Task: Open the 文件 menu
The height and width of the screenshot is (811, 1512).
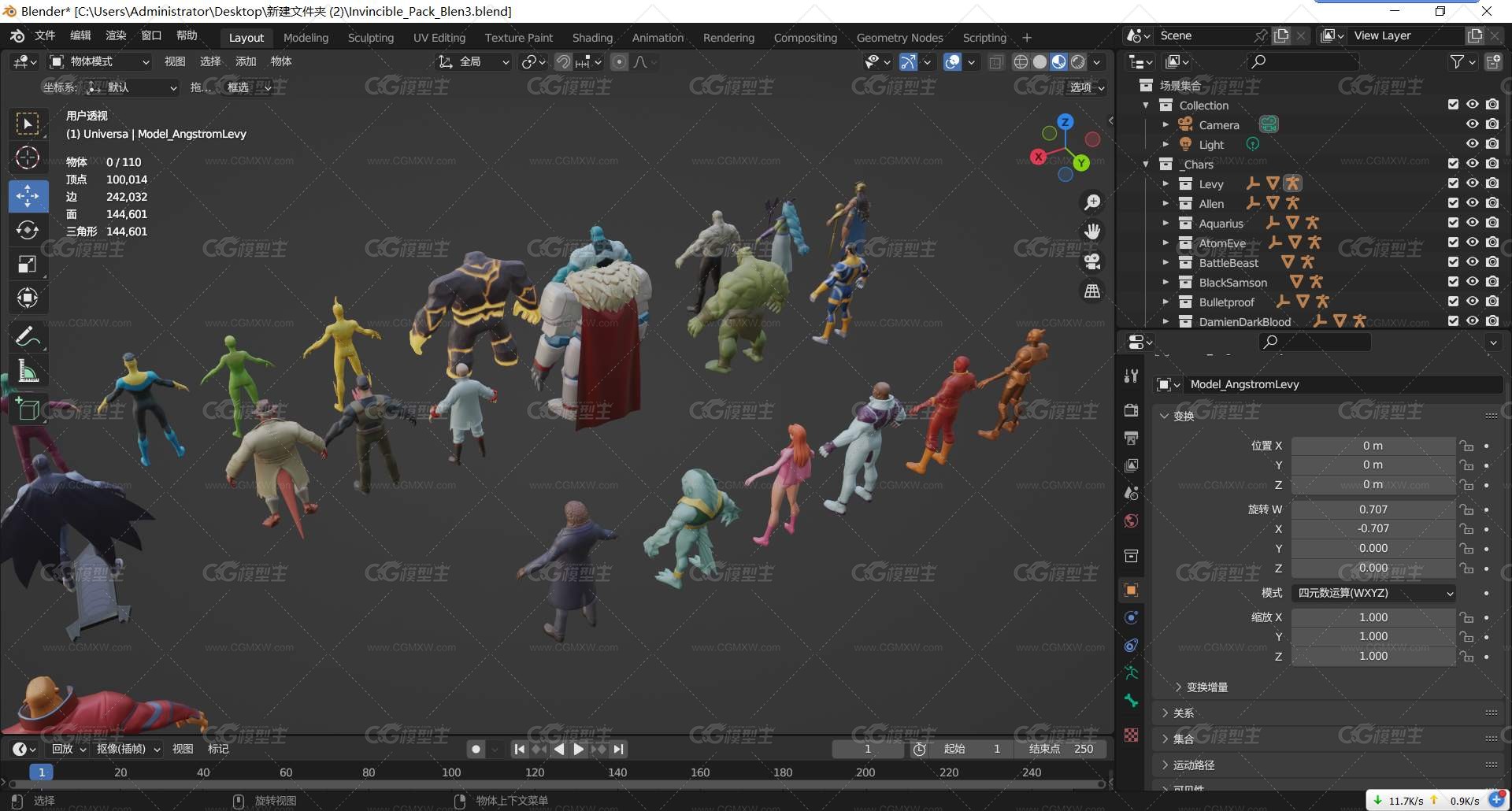Action: (x=45, y=36)
